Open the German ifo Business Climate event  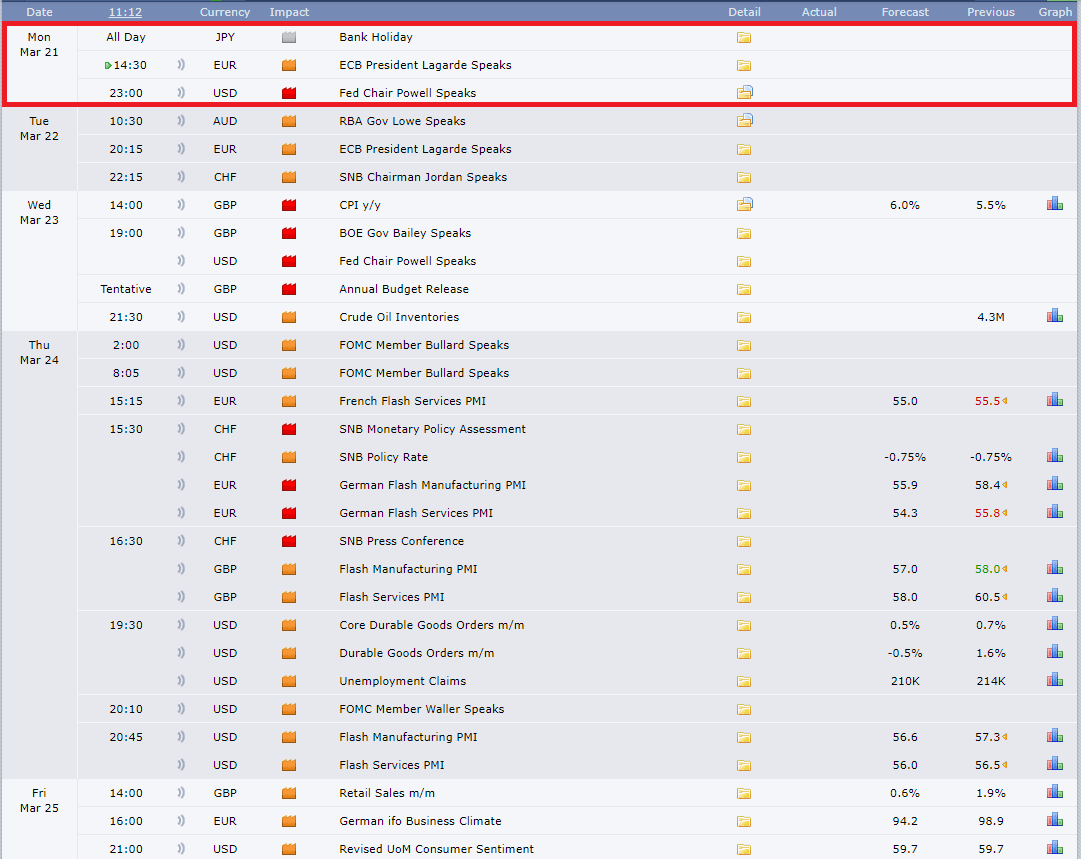420,821
